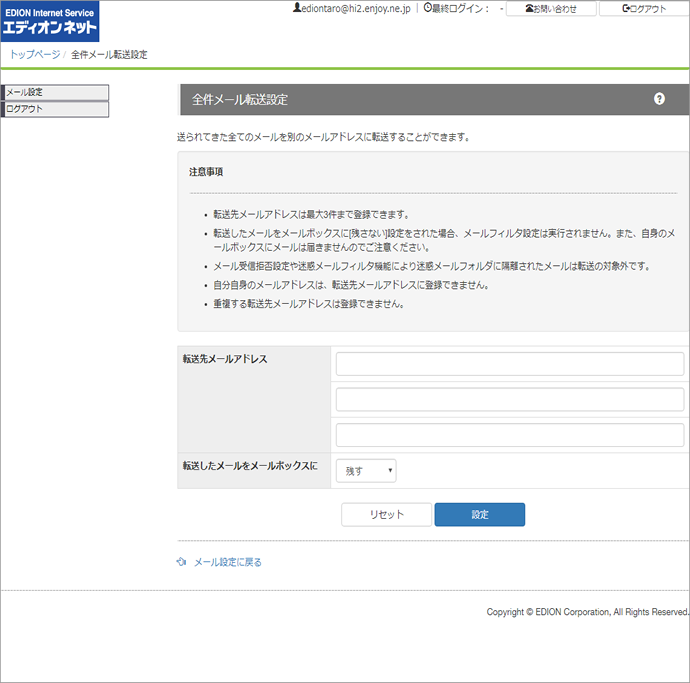
Task: Click the 転送先メールアドレス label
Action: coord(225,359)
